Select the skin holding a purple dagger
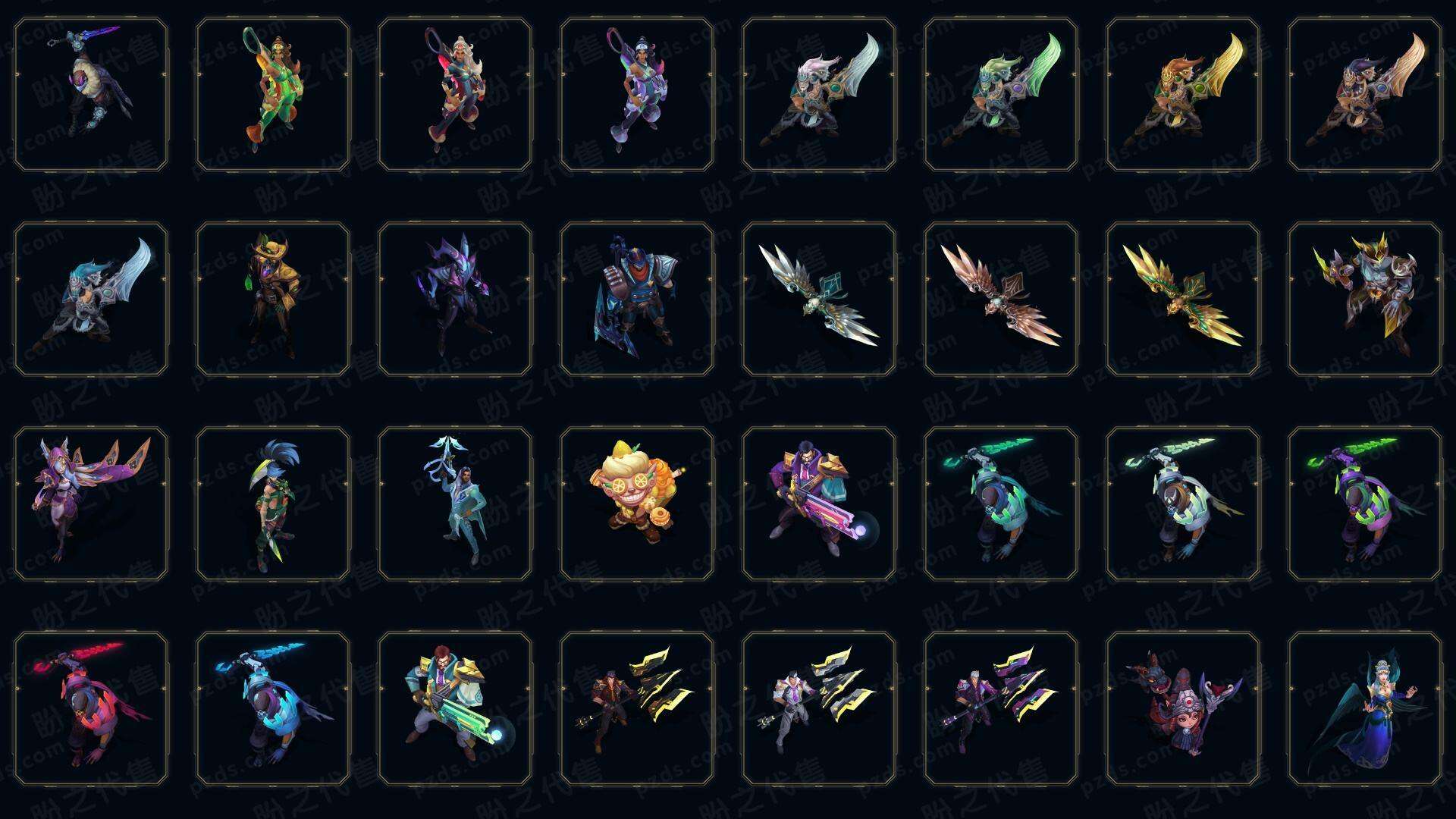 pos(91,95)
